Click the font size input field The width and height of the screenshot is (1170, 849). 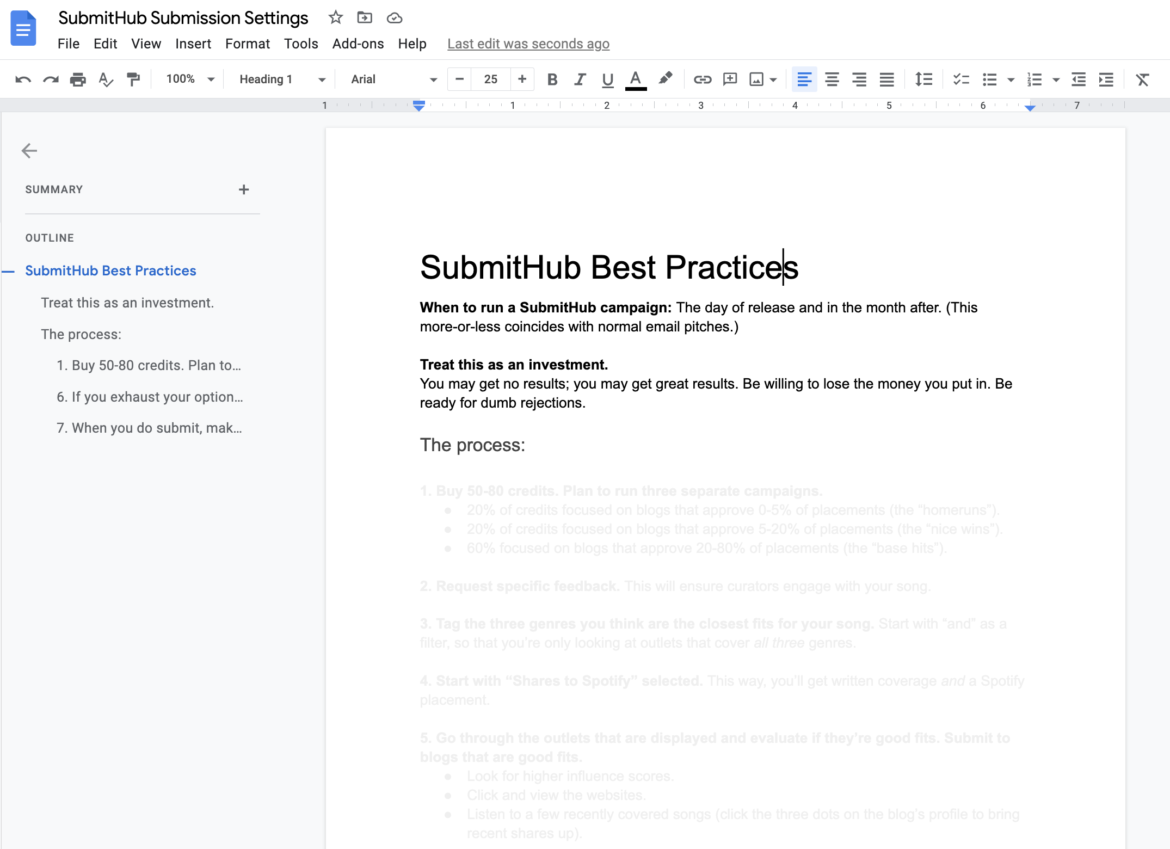(490, 80)
